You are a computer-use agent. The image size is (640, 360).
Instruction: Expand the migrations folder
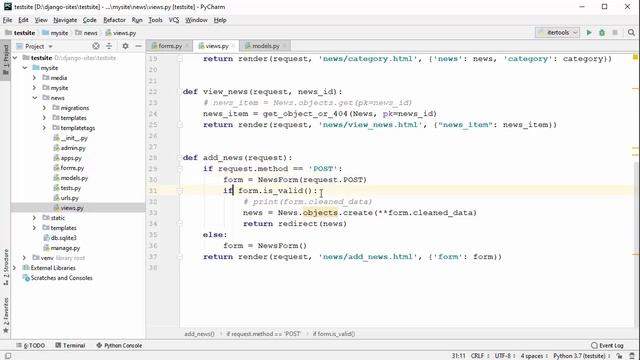click(44, 108)
